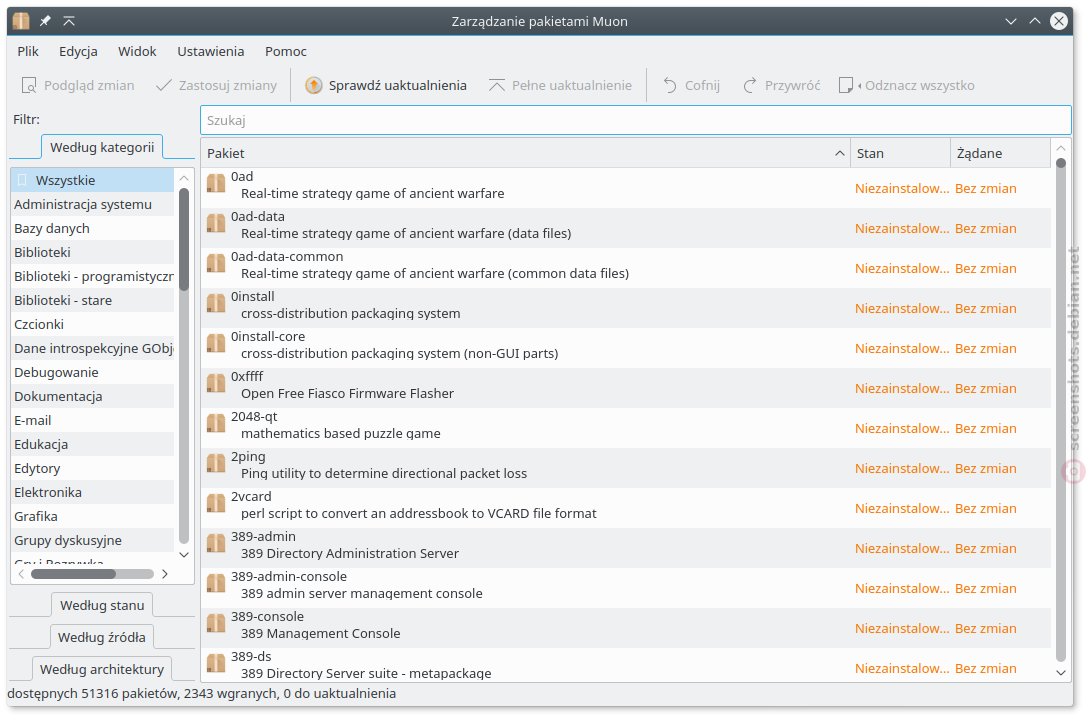Screen dimensions: 1086x719
Task: Click the Pełne uaktualnienie arrow icon
Action: pos(497,85)
